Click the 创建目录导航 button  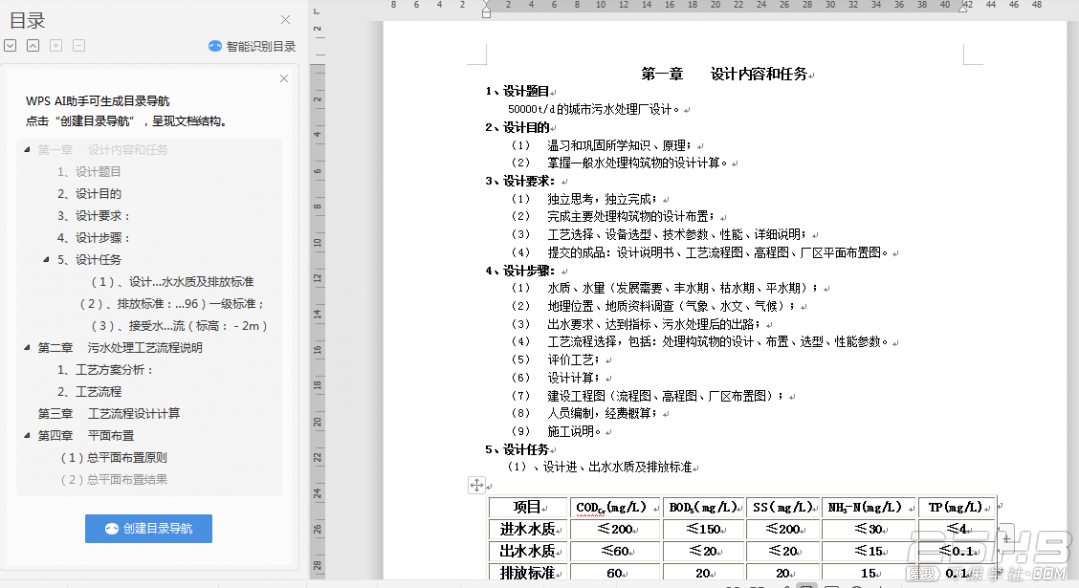coord(149,528)
